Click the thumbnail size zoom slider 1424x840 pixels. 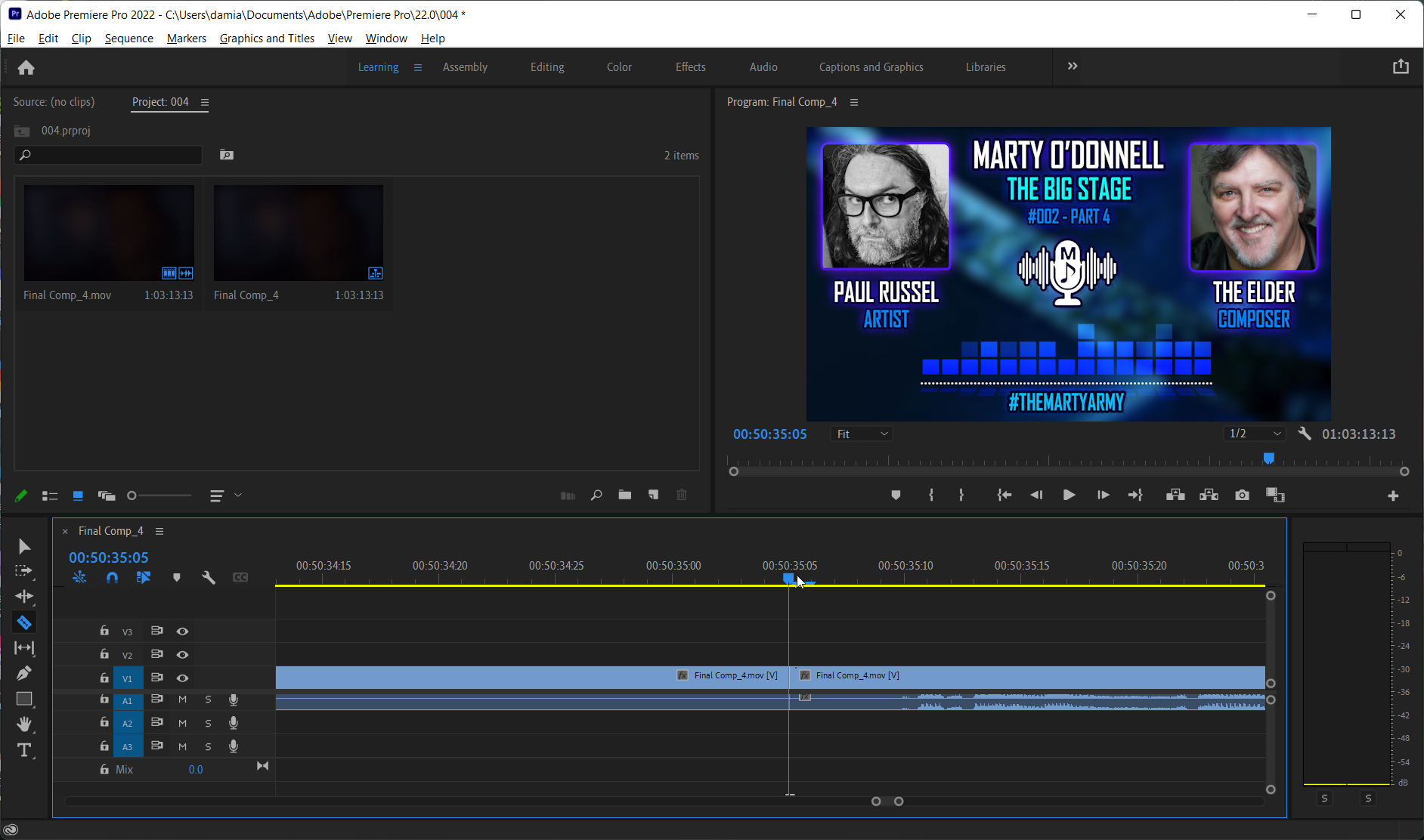159,496
